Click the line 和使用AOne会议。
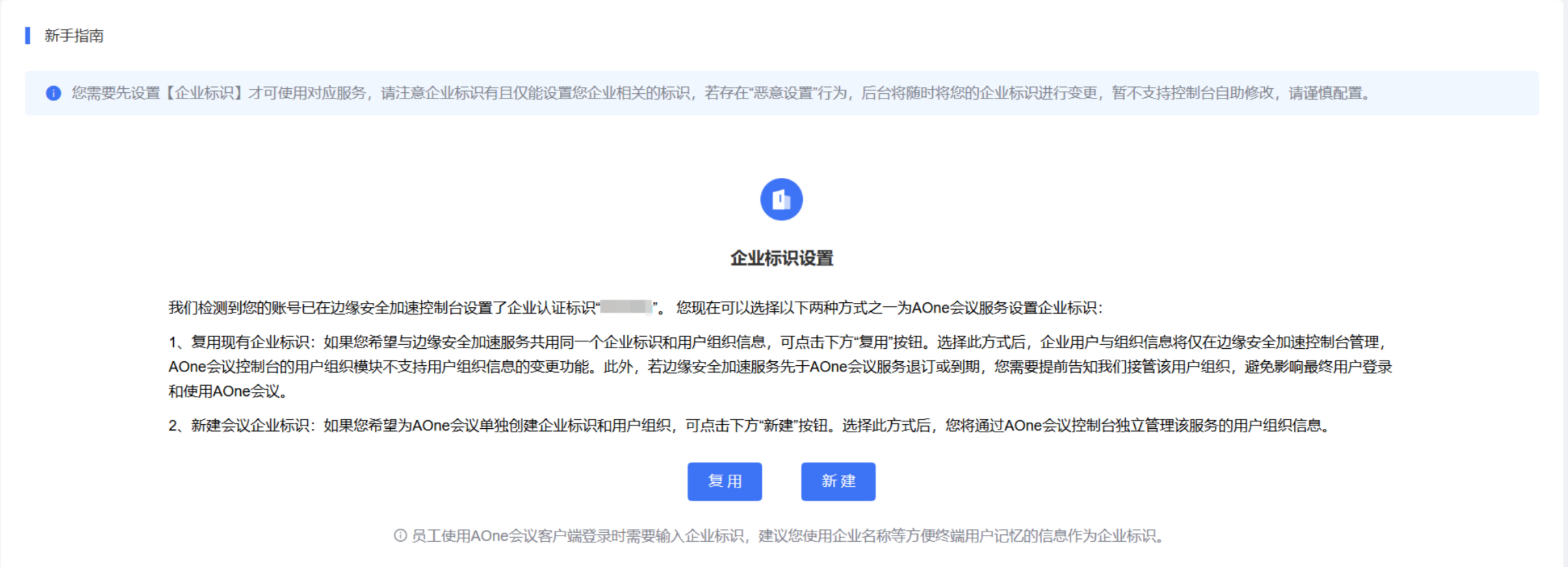 [x=228, y=391]
